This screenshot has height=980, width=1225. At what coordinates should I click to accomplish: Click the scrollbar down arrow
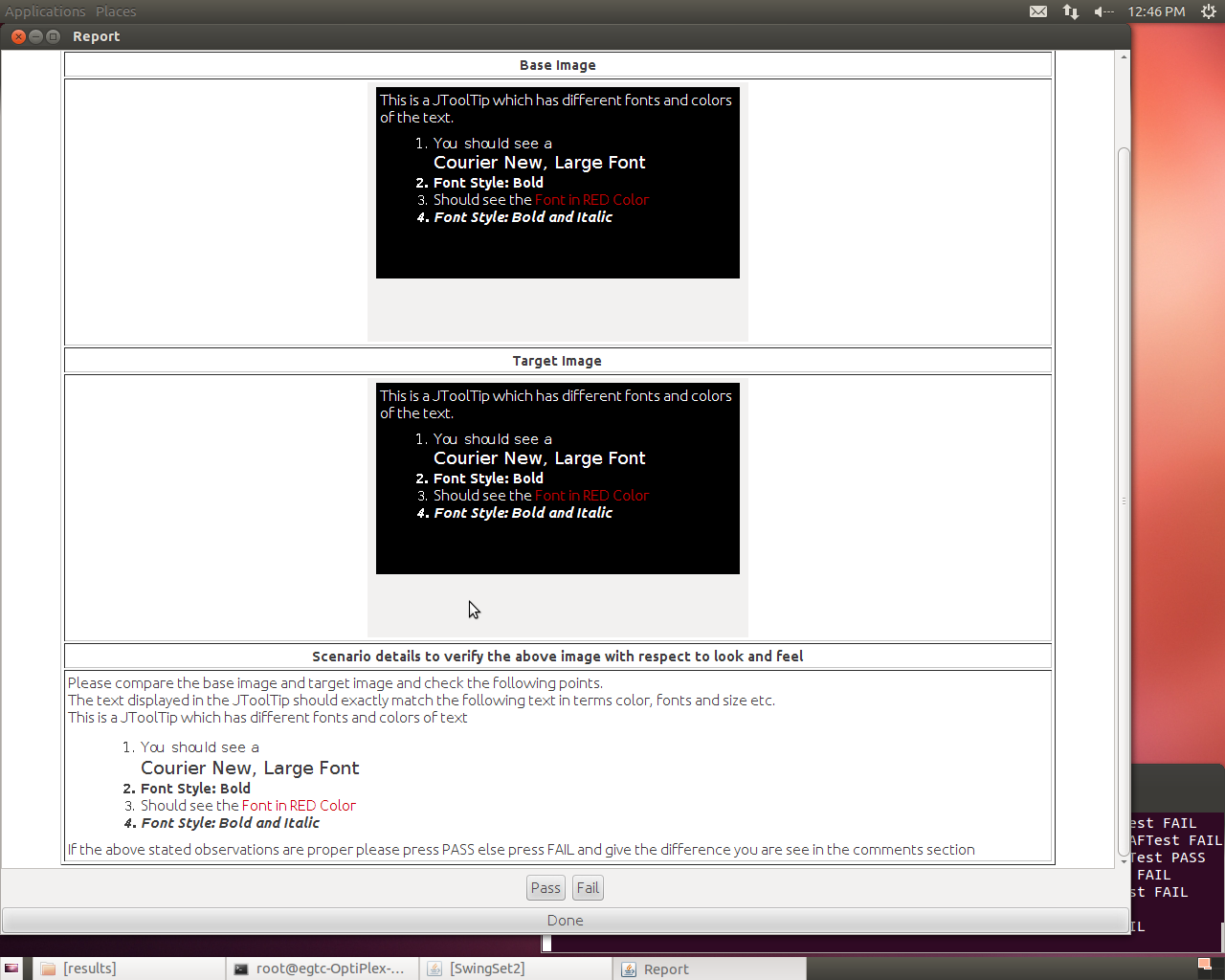click(1124, 861)
